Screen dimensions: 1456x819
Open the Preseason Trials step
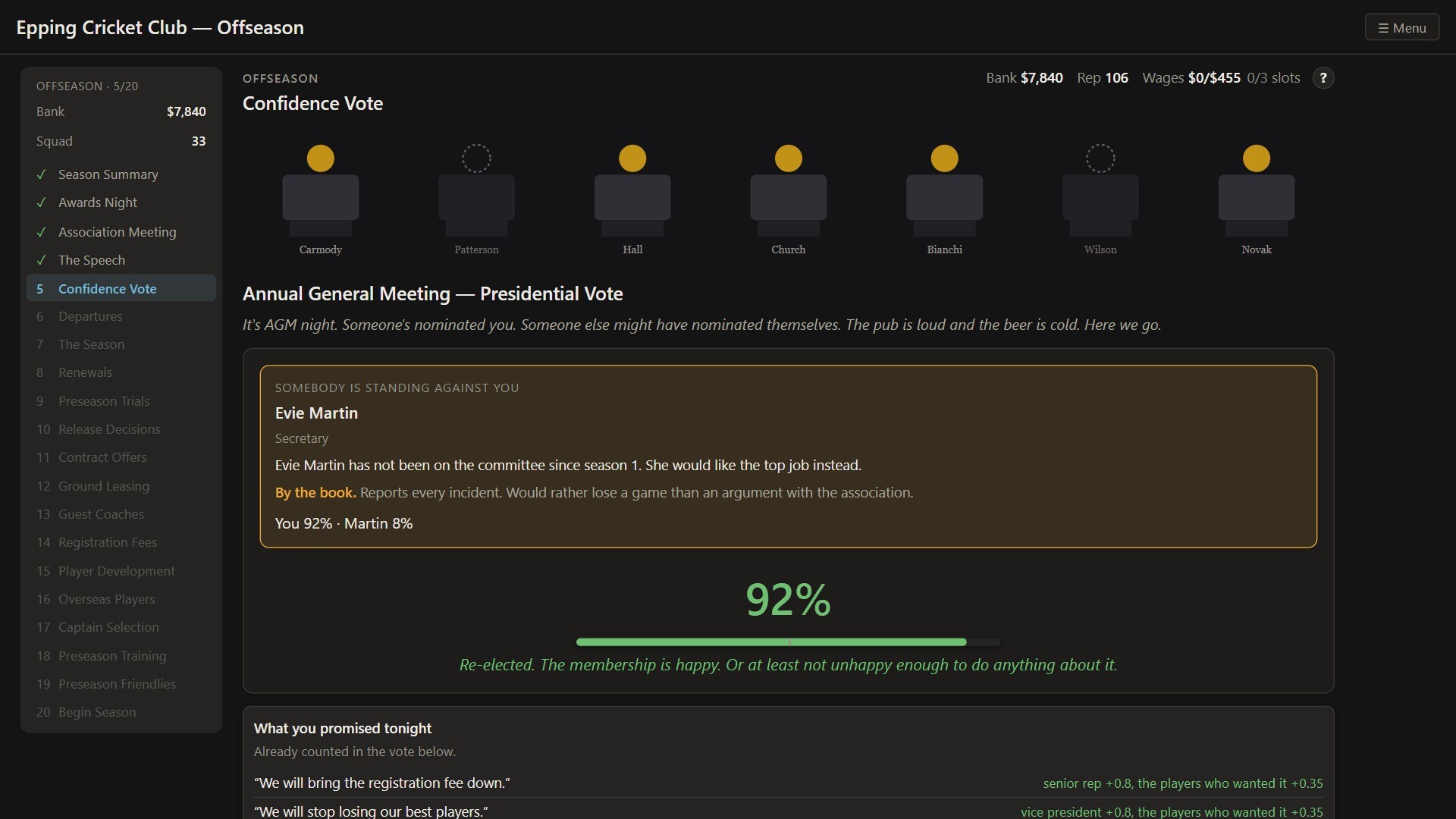pos(121,401)
